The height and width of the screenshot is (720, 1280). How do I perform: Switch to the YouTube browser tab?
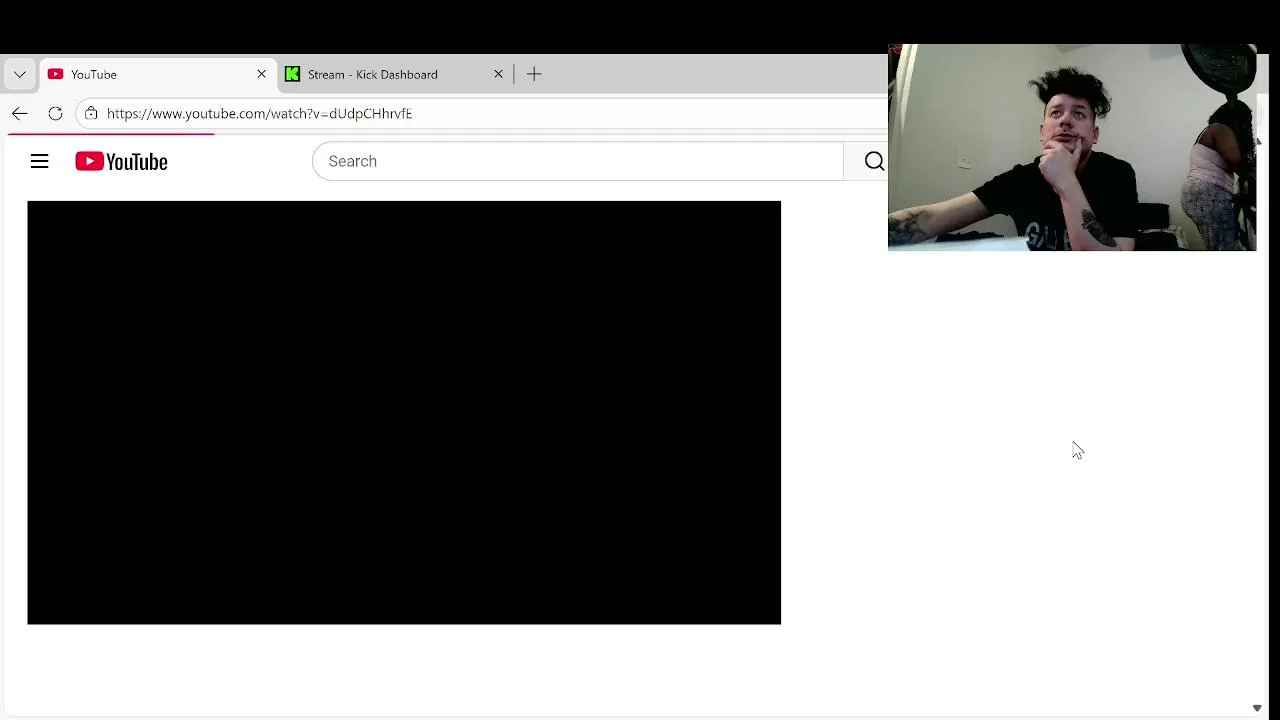[158, 74]
